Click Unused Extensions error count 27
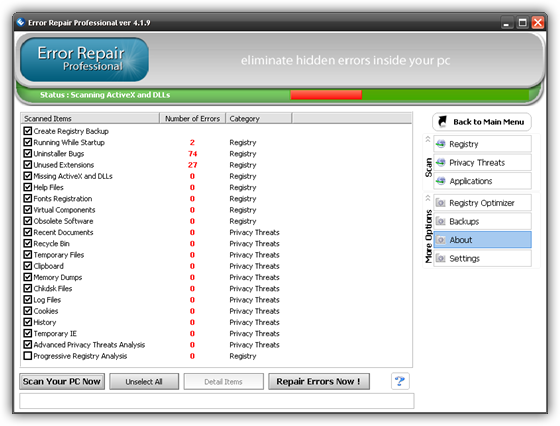 pyautogui.click(x=192, y=165)
